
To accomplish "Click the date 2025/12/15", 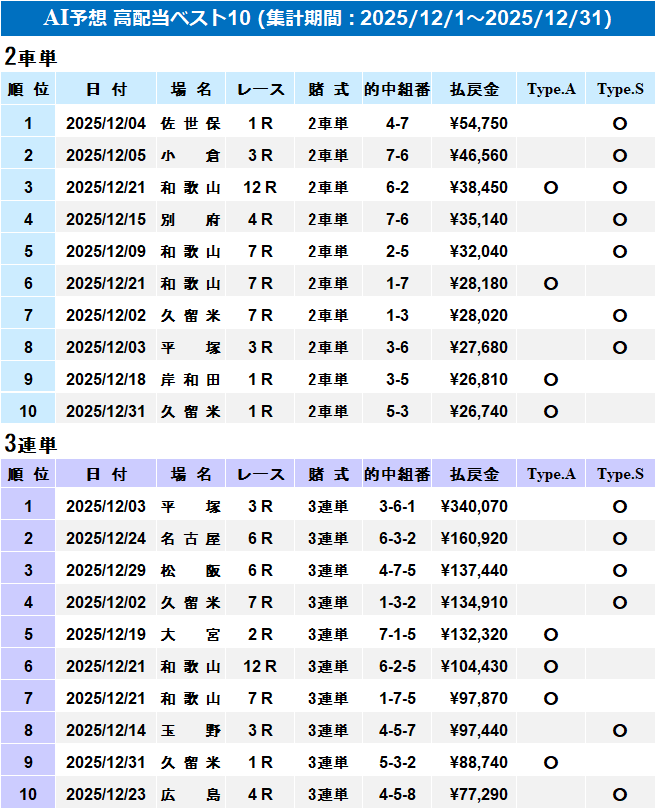I will [x=106, y=219].
